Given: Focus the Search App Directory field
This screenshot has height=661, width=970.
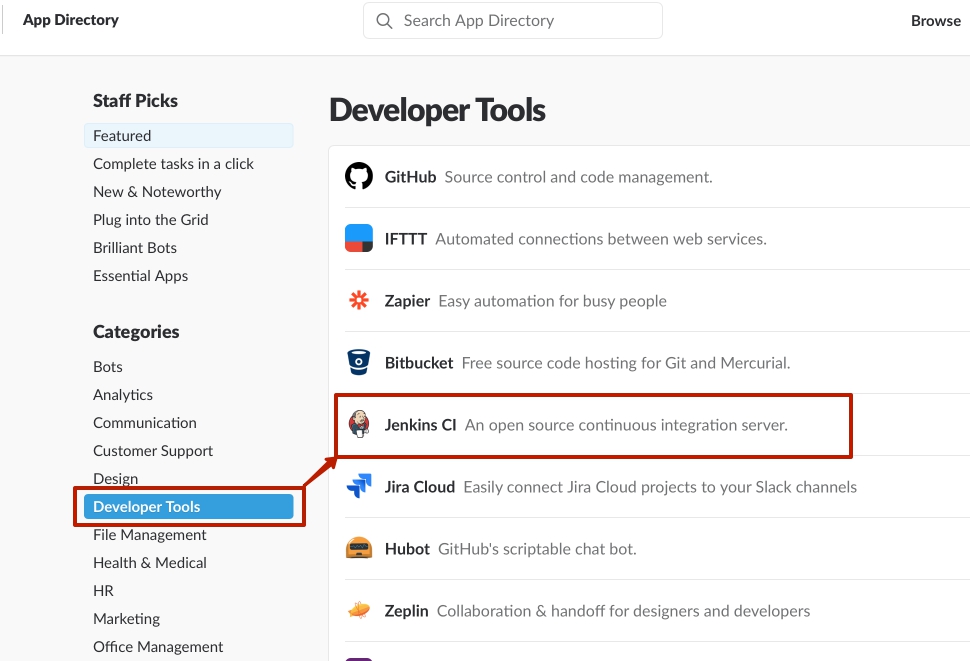Looking at the screenshot, I should point(513,20).
